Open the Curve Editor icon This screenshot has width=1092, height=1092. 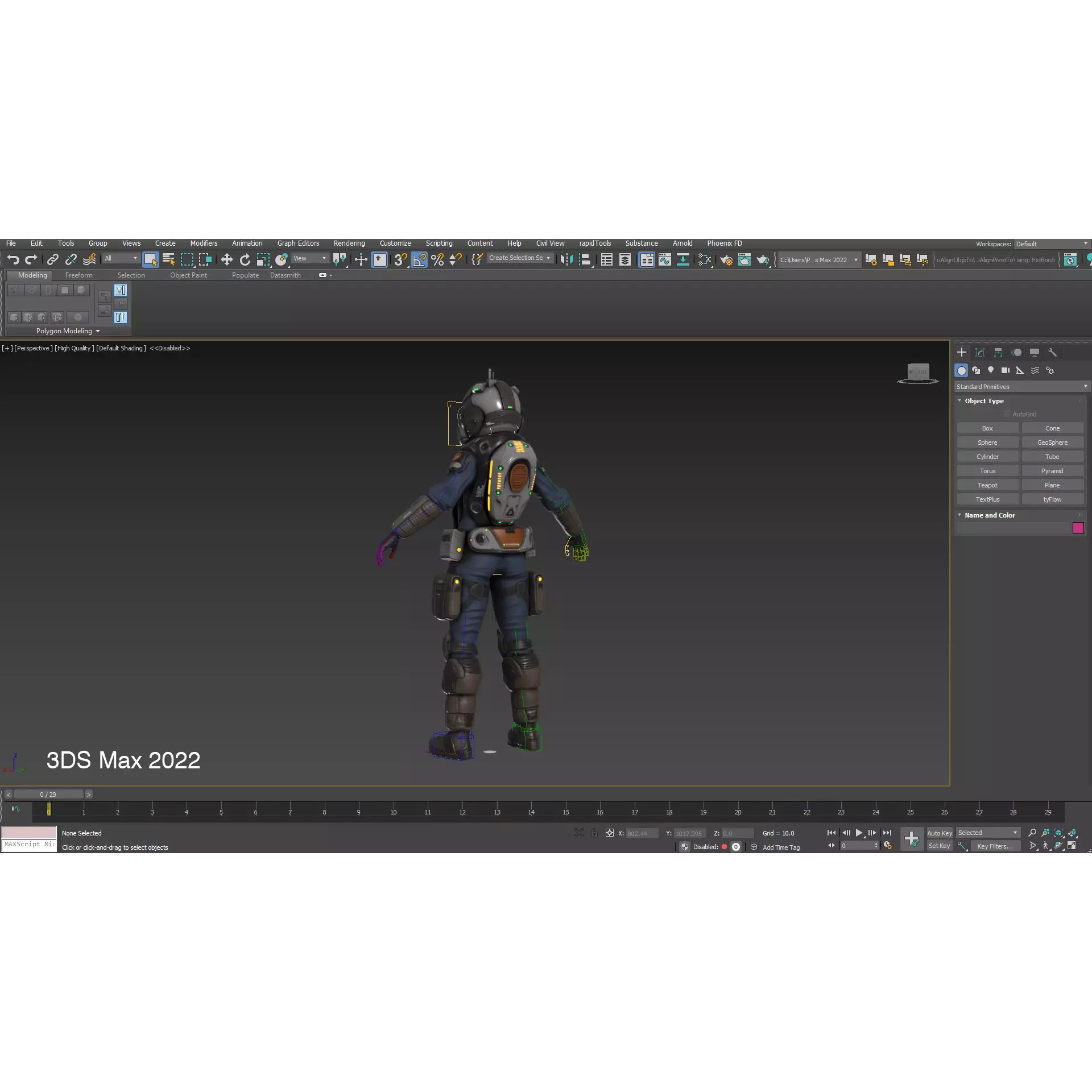click(x=665, y=260)
